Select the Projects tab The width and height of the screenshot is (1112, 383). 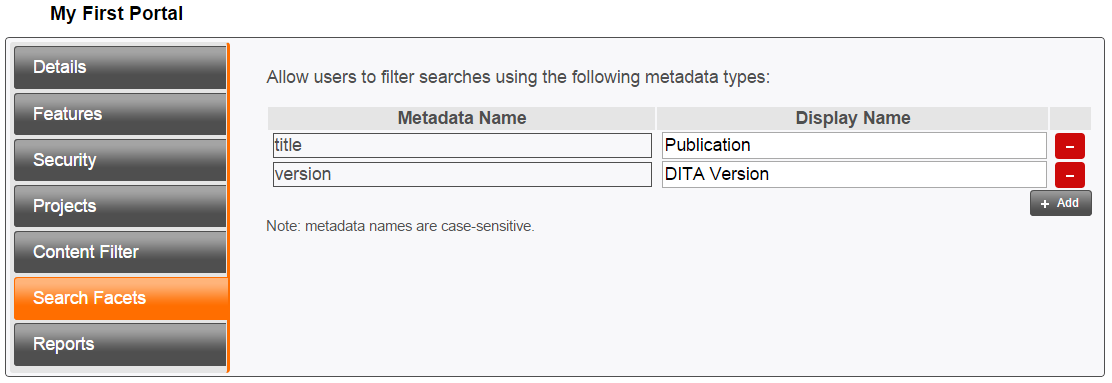(x=120, y=206)
